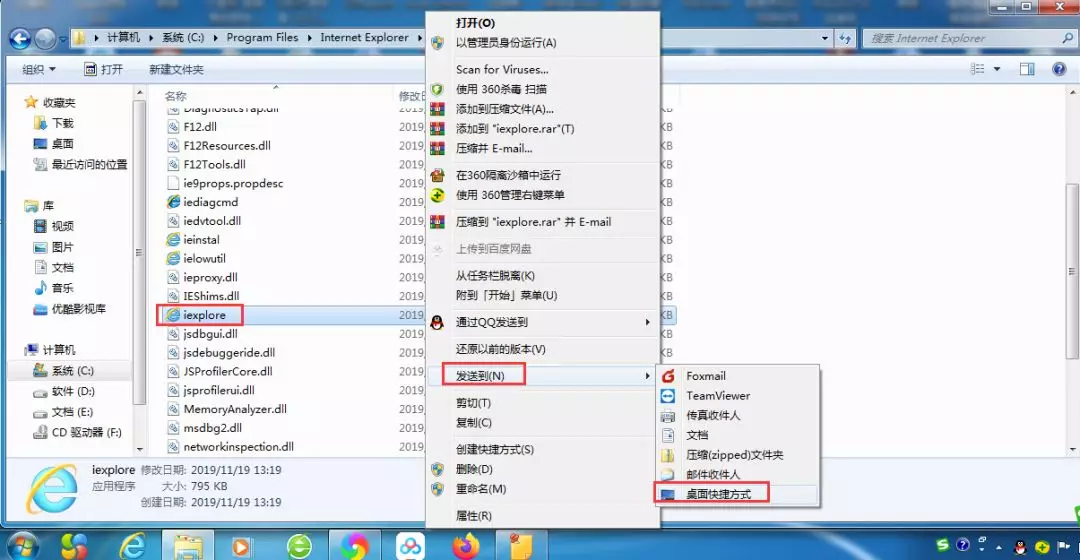Open the 组织 dropdown menu
The width and height of the screenshot is (1080, 560).
pyautogui.click(x=39, y=69)
